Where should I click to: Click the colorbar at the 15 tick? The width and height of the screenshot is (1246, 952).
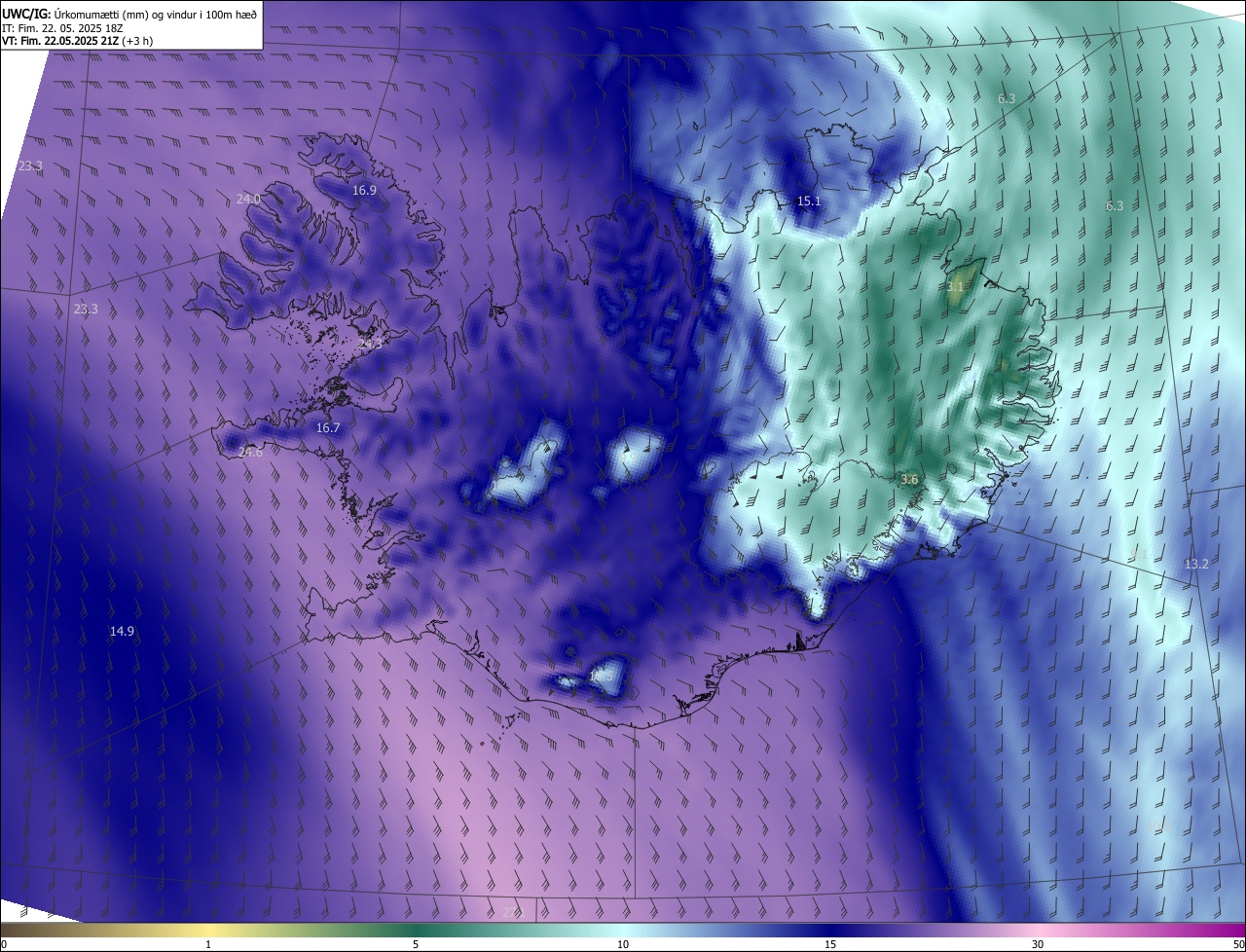click(x=830, y=944)
